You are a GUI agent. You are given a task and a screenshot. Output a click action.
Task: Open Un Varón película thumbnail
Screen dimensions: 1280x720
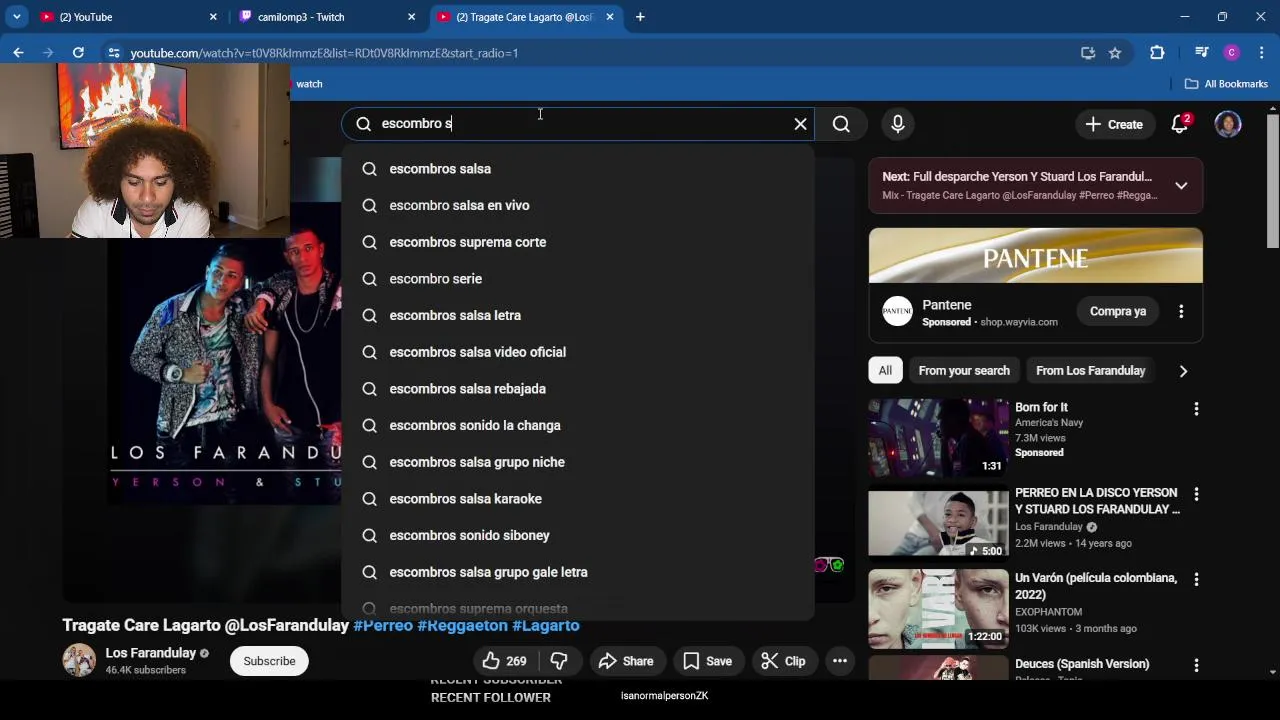coord(938,608)
